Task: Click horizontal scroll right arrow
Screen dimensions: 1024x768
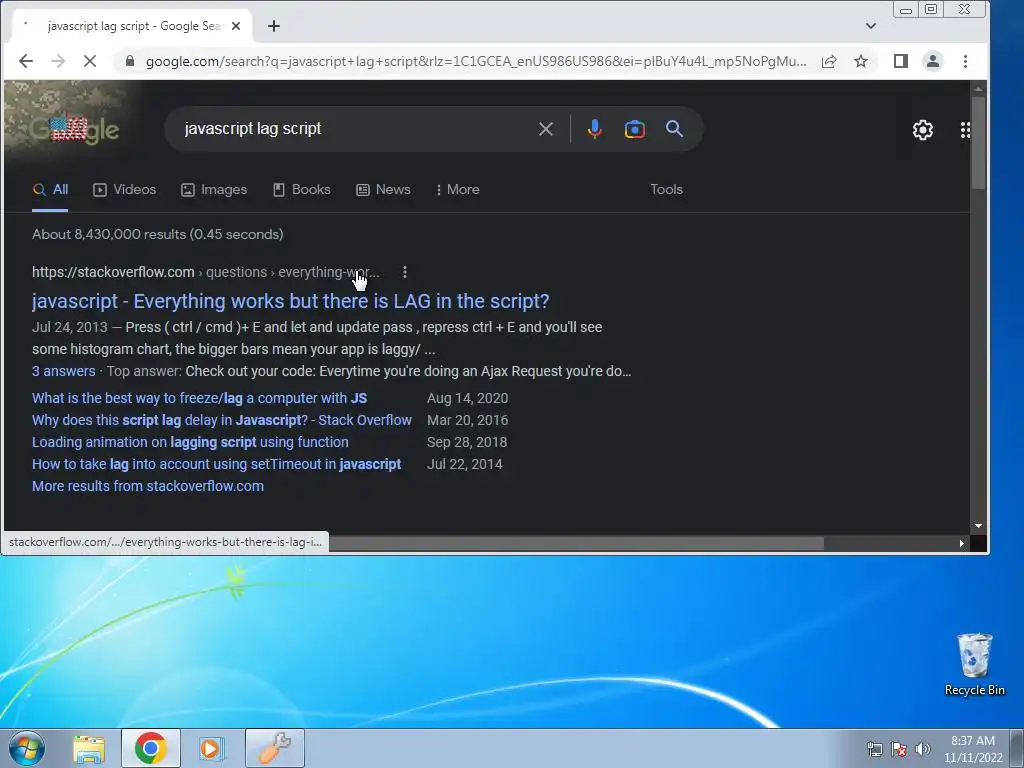Action: (x=961, y=543)
